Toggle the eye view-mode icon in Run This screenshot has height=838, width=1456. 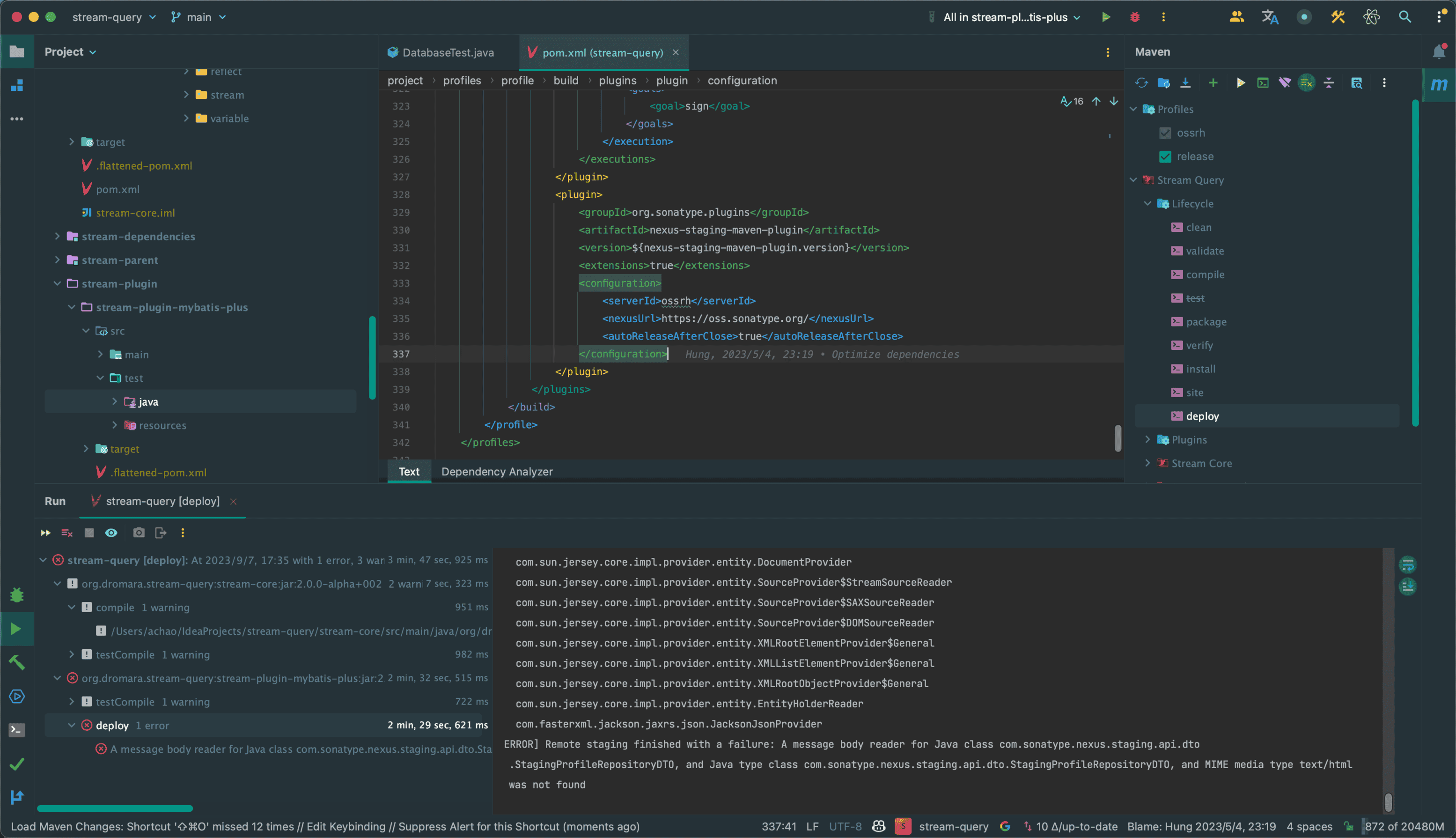pyautogui.click(x=111, y=533)
